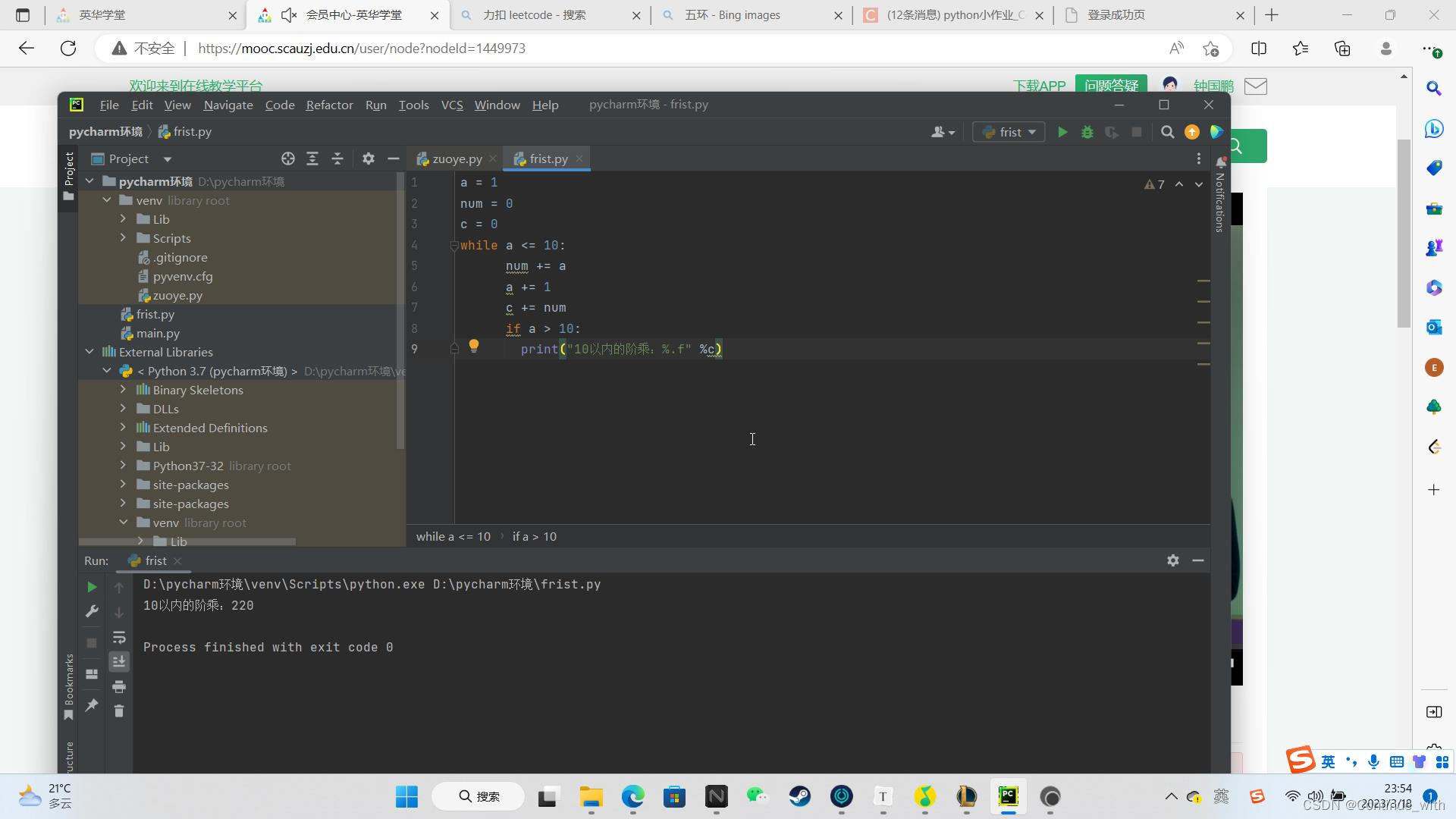Click the Run with Coverage icon
This screenshot has height=819, width=1456.
point(1112,132)
